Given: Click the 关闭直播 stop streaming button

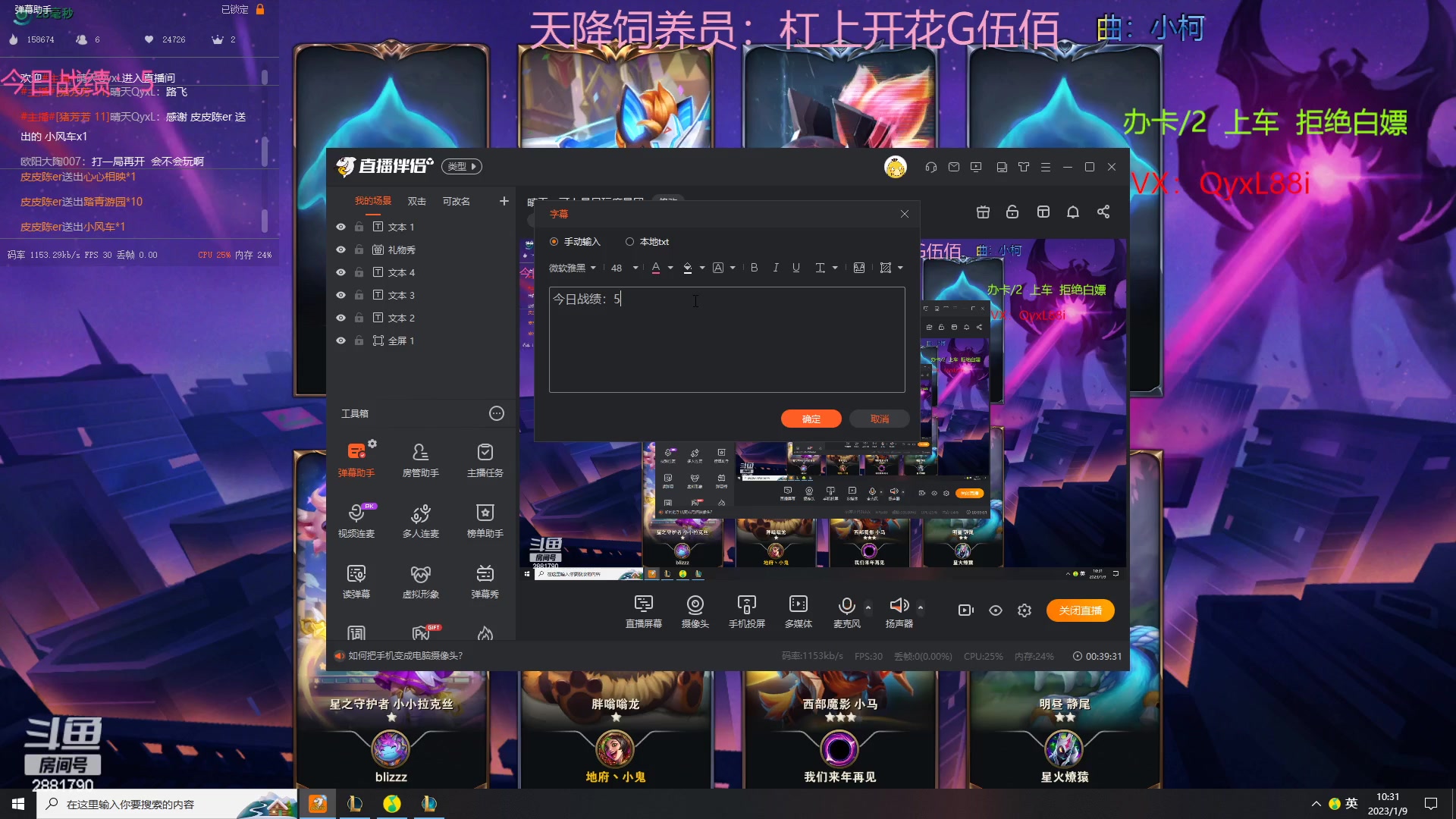Looking at the screenshot, I should point(1080,610).
